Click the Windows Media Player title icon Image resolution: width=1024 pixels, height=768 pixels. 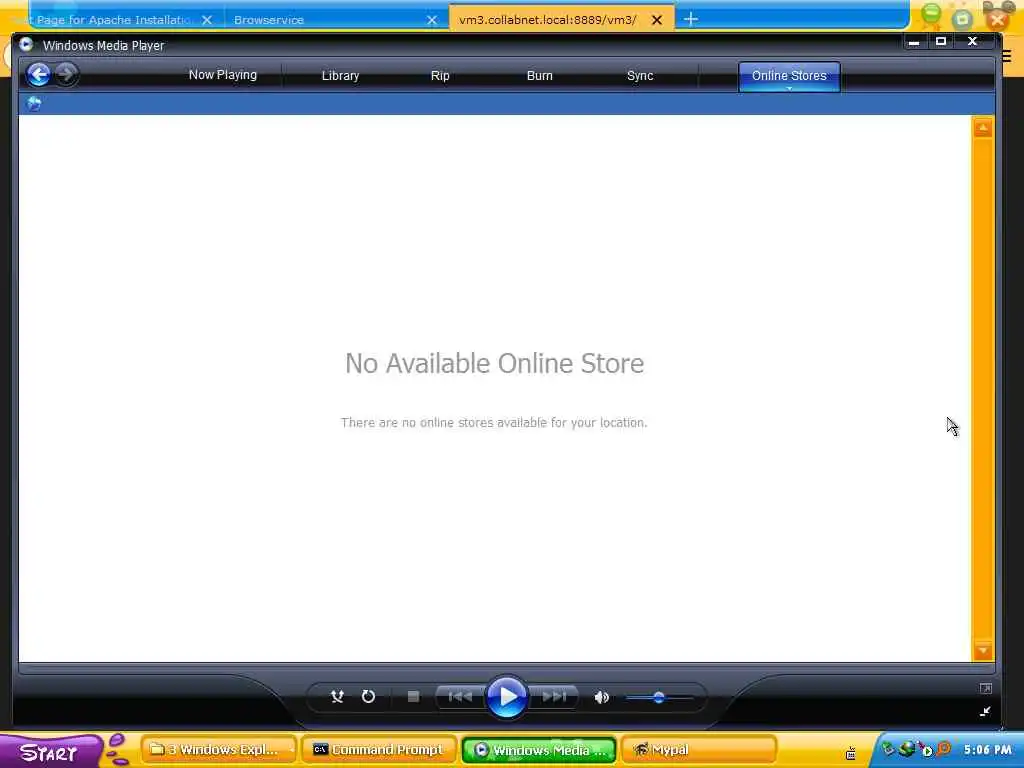coord(26,44)
